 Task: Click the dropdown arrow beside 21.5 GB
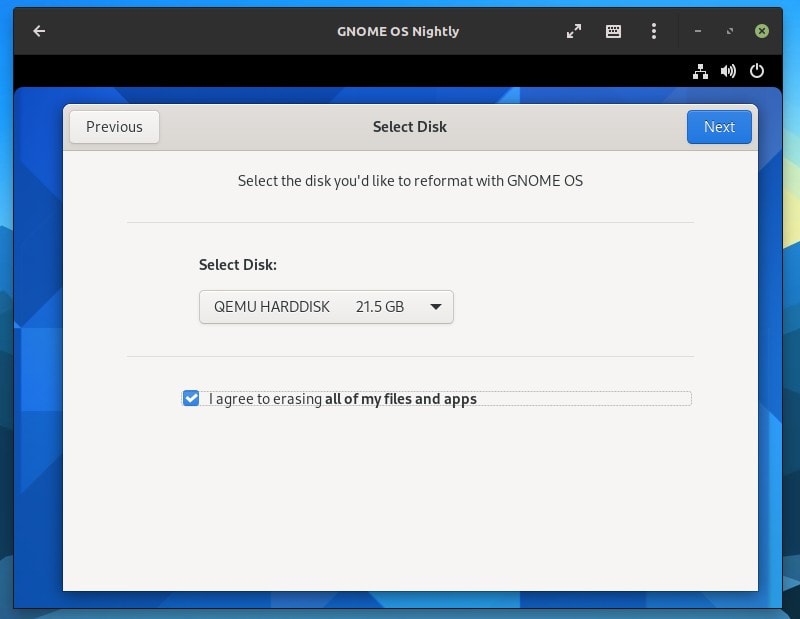point(436,307)
